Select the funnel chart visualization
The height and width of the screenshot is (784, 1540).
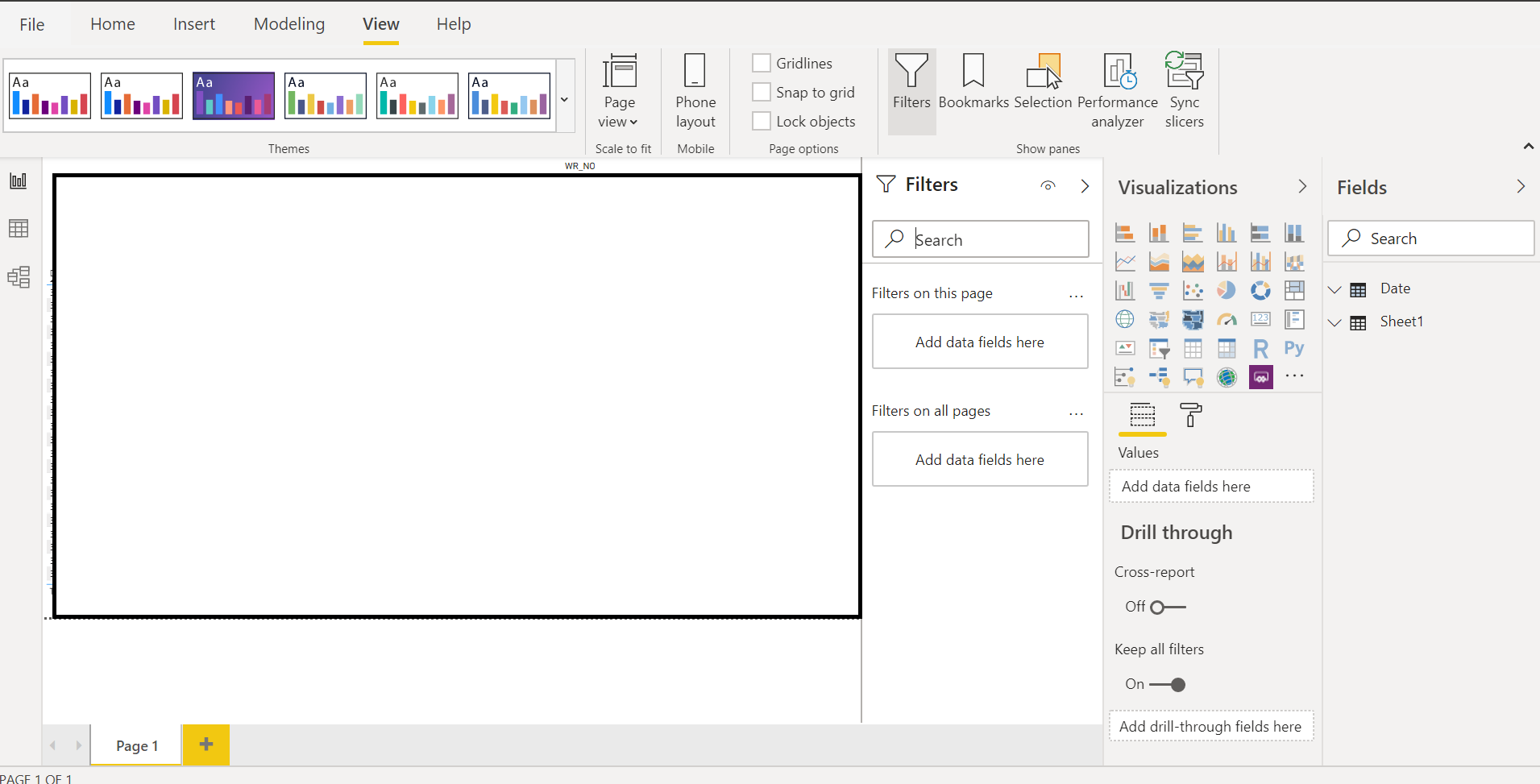1159,290
